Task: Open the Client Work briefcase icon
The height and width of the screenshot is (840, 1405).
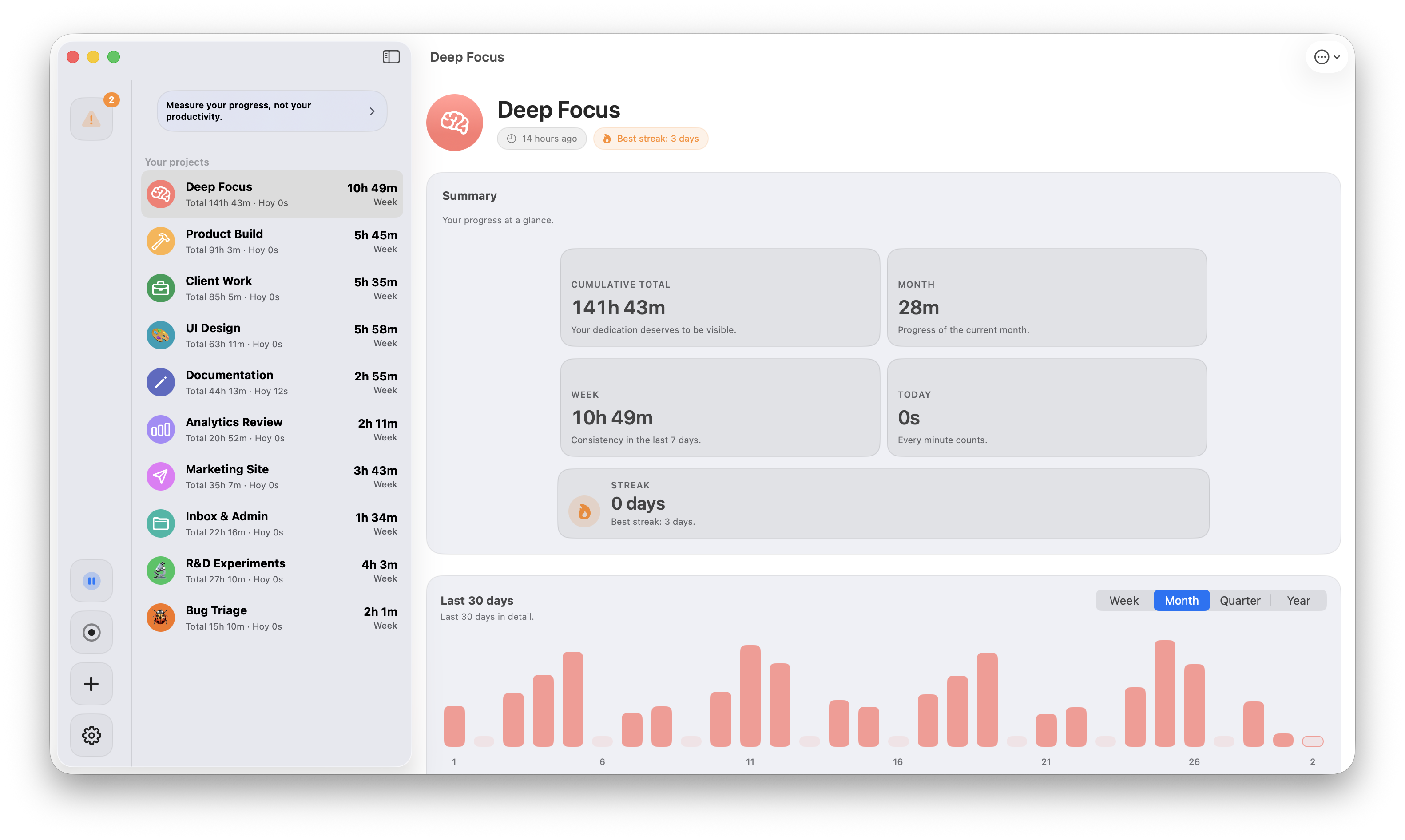Action: [161, 288]
